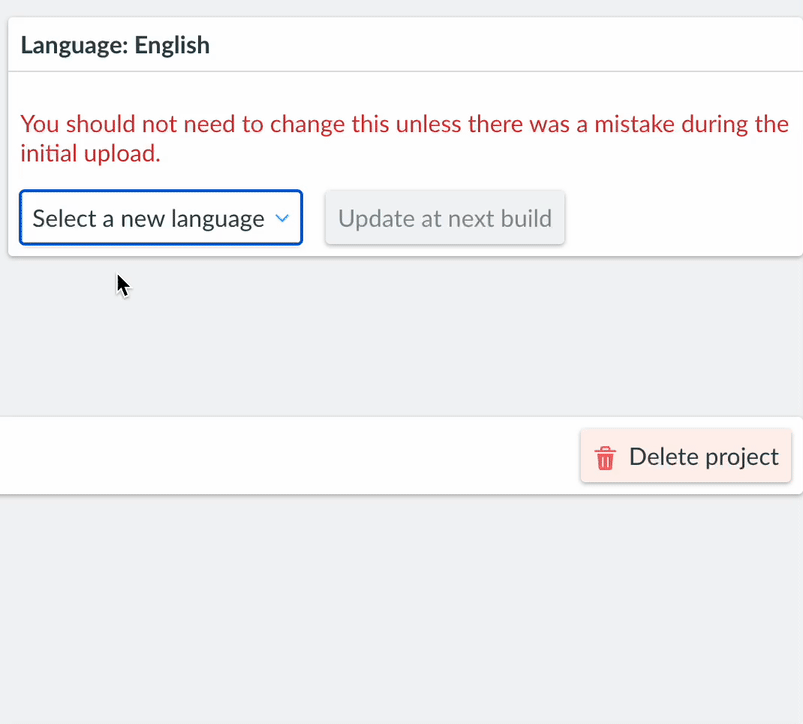Click the phrase 'mistake during the' in the warning
Image resolution: width=803 pixels, height=724 pixels.
pos(691,124)
